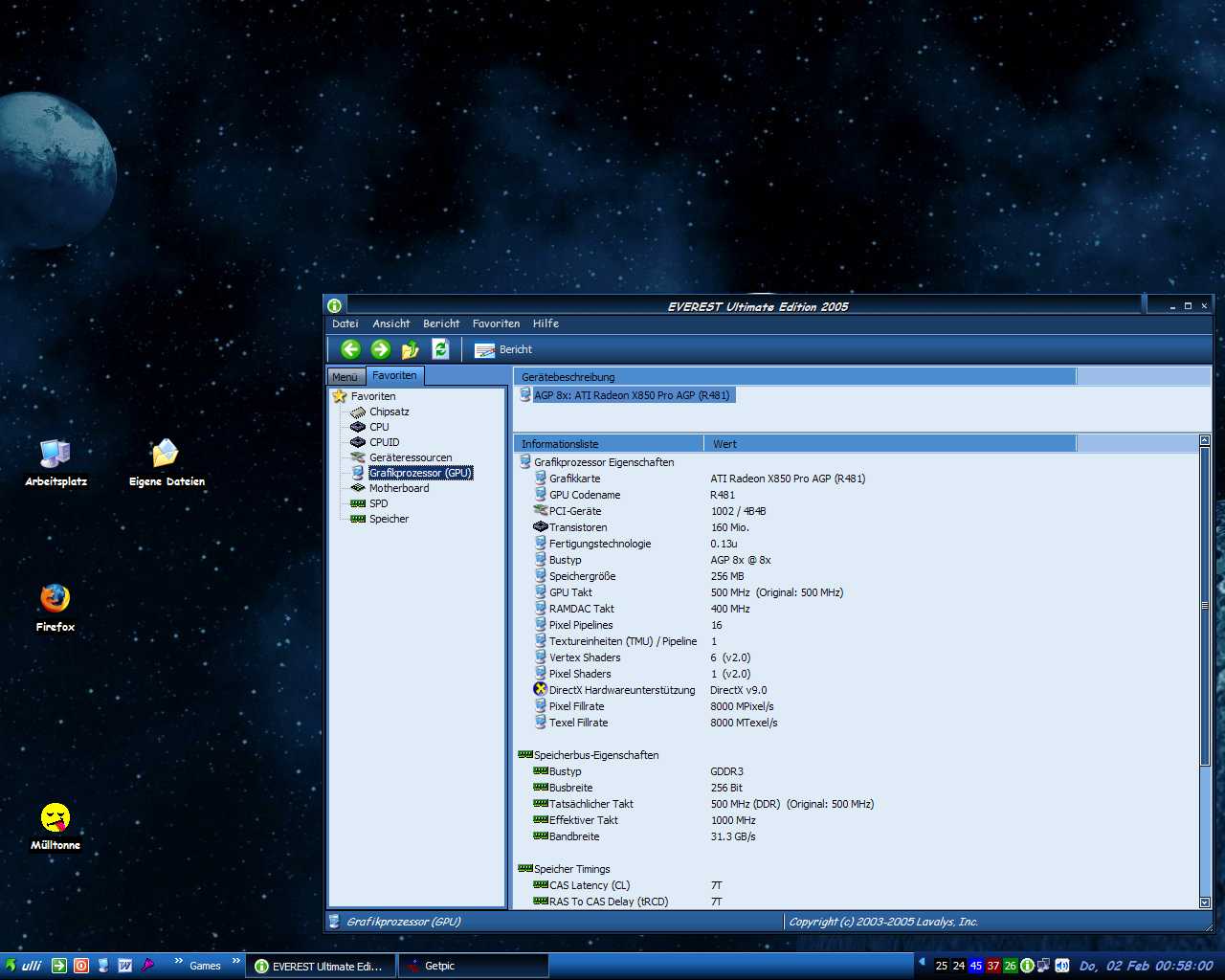Open the Hilfe menu
Screen dimensions: 1225x980
click(x=546, y=323)
